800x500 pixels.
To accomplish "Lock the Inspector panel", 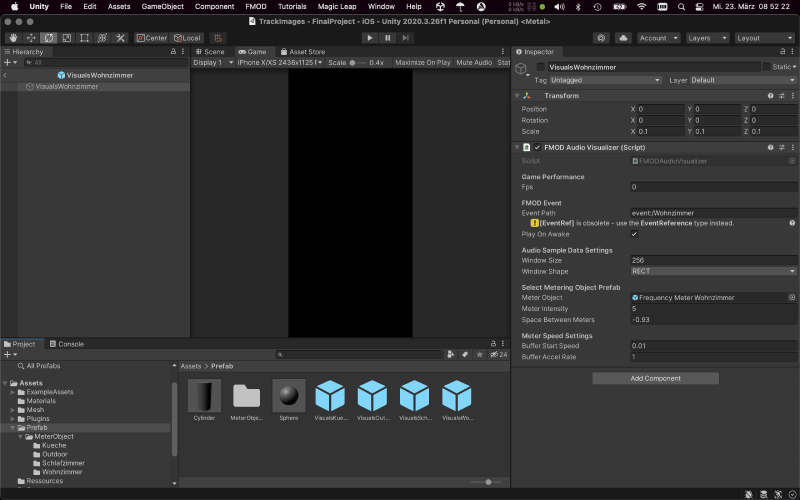I will tap(783, 52).
